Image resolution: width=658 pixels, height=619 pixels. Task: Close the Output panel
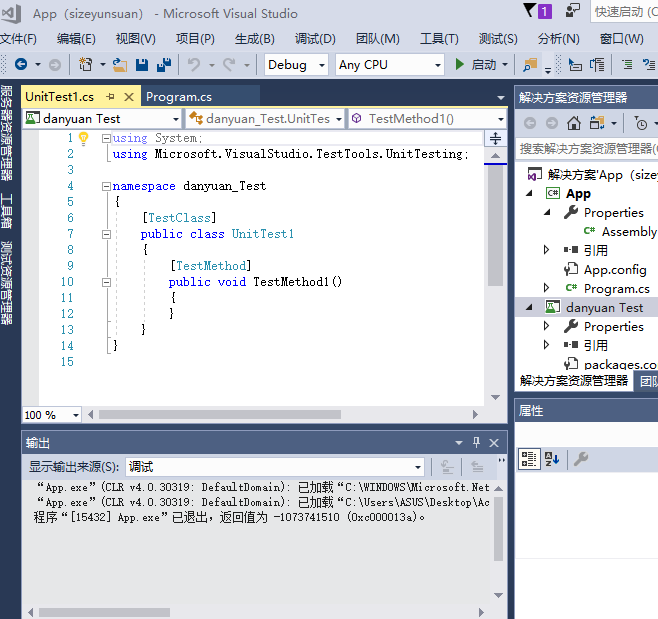[494, 443]
